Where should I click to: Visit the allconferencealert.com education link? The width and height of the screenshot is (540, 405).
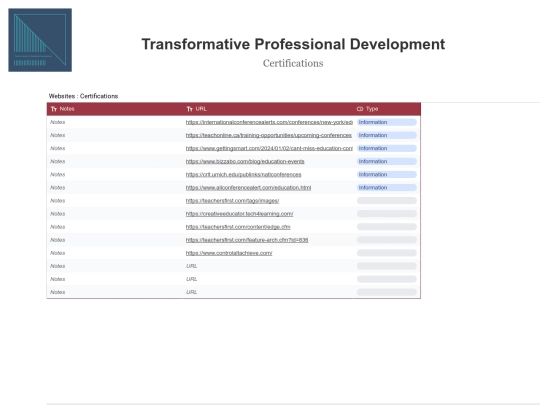tap(248, 188)
